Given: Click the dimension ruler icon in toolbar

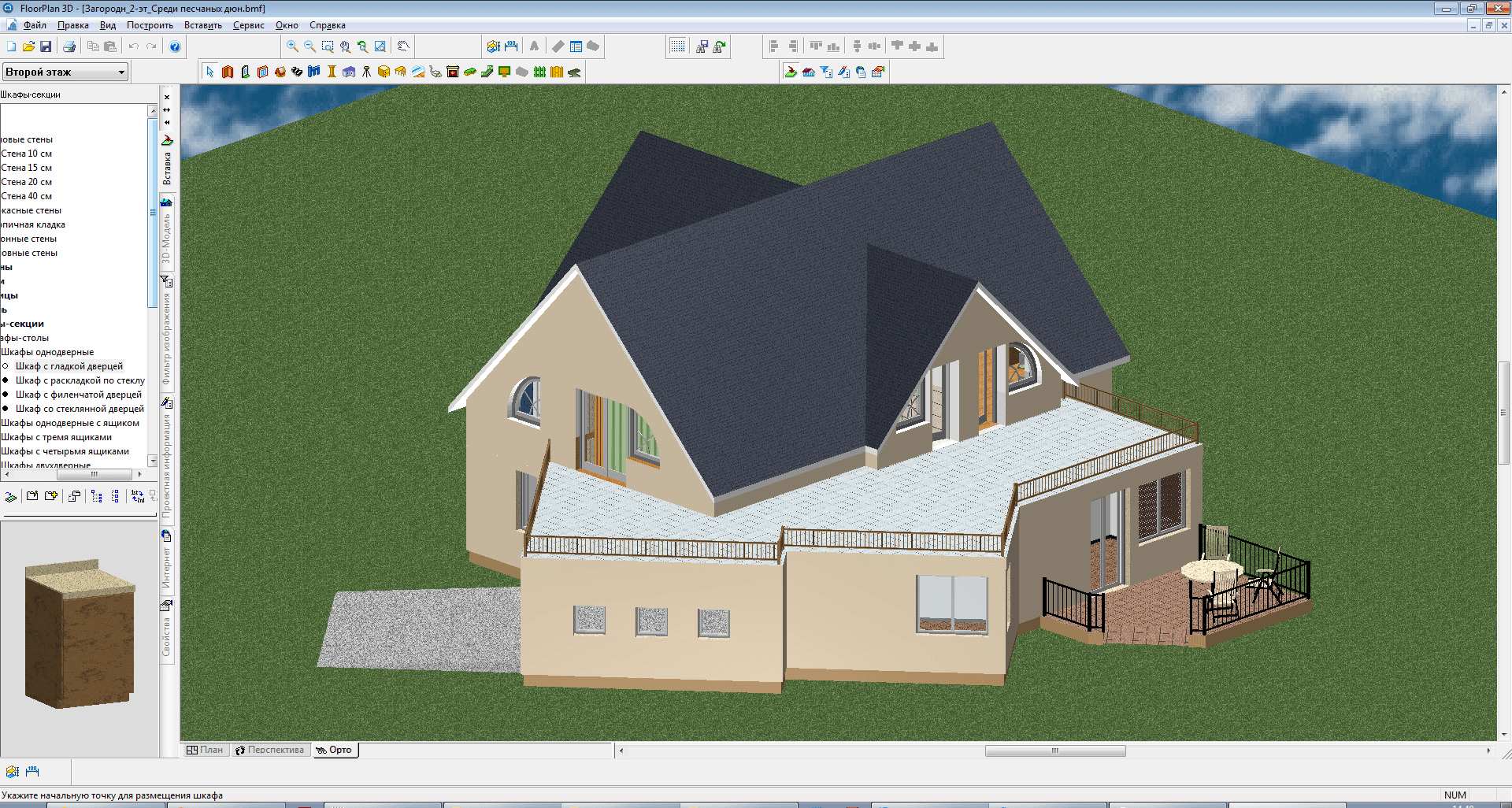Looking at the screenshot, I should coord(511,46).
